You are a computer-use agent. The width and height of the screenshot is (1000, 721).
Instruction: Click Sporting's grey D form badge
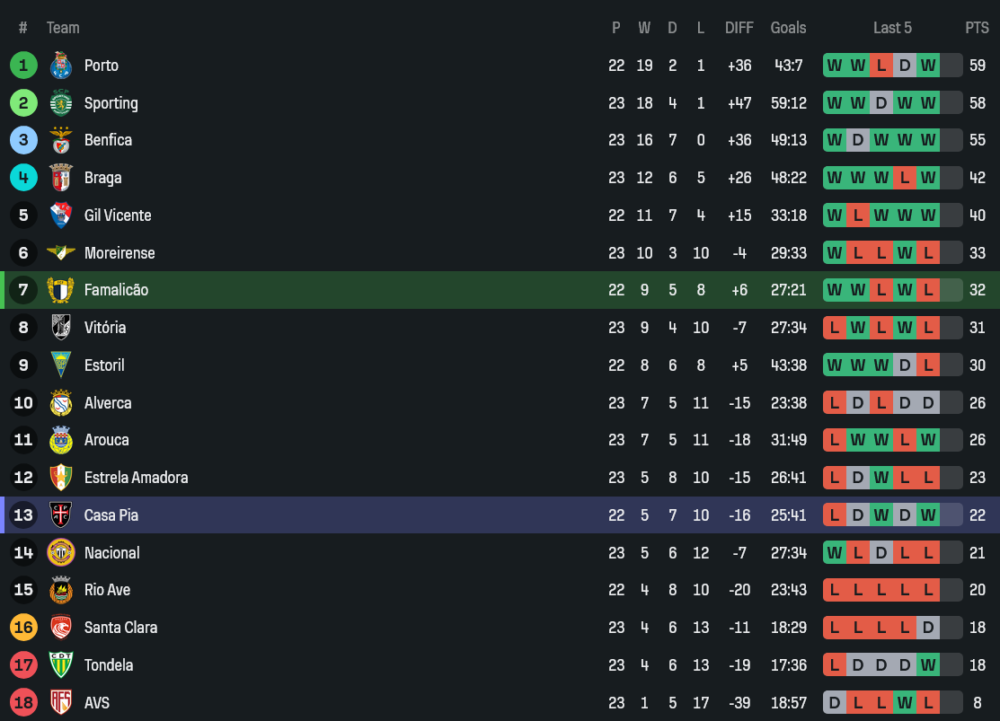[x=881, y=103]
